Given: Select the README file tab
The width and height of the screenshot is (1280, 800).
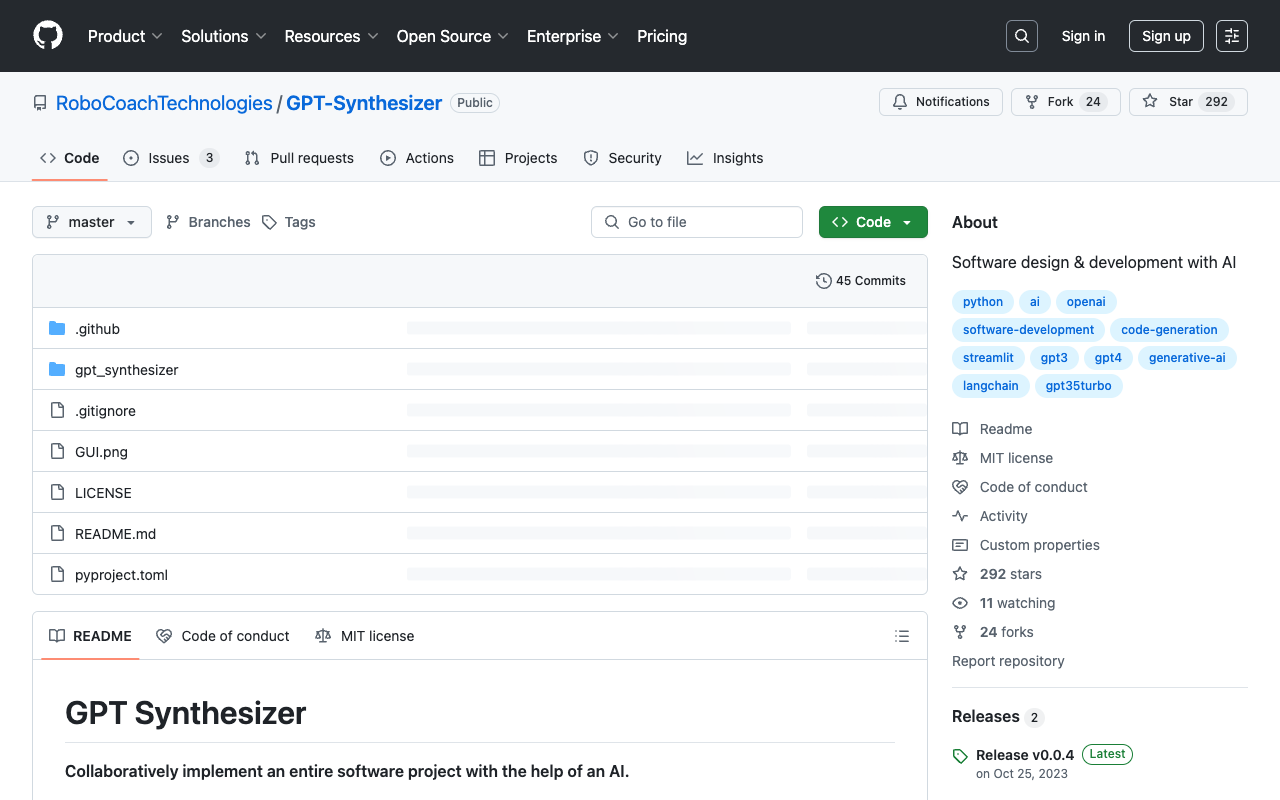Looking at the screenshot, I should (90, 636).
